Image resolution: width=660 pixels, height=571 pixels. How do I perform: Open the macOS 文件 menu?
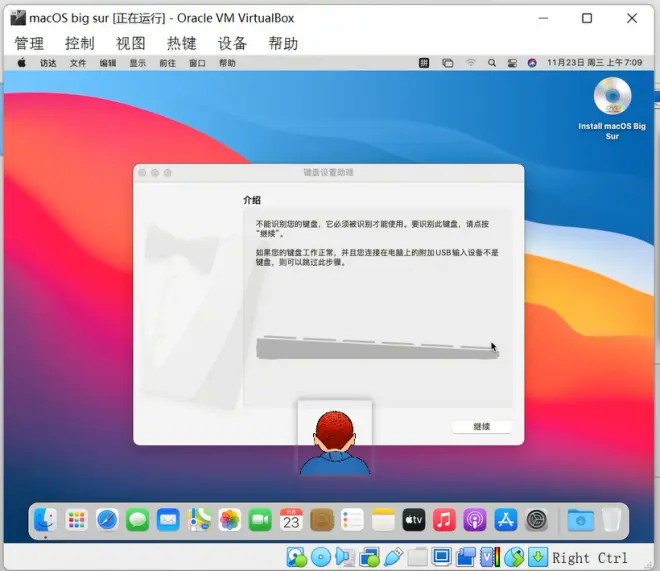(78, 63)
